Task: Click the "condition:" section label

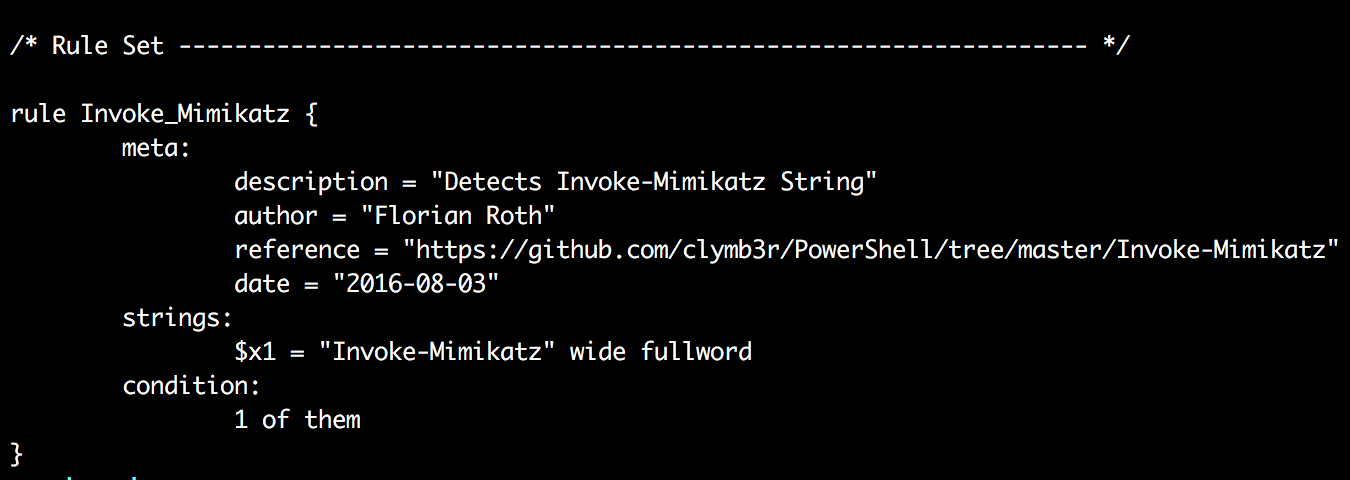Action: click(190, 386)
